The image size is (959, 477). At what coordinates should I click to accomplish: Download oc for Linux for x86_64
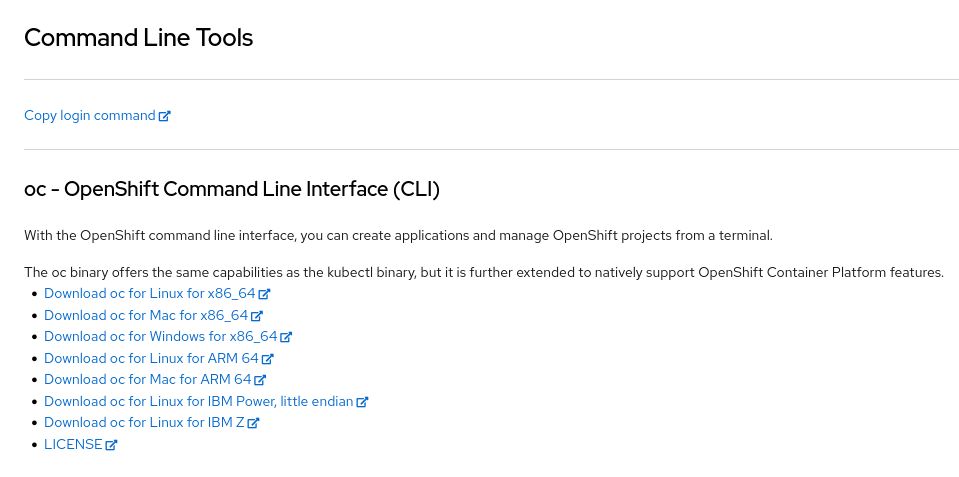tap(150, 295)
